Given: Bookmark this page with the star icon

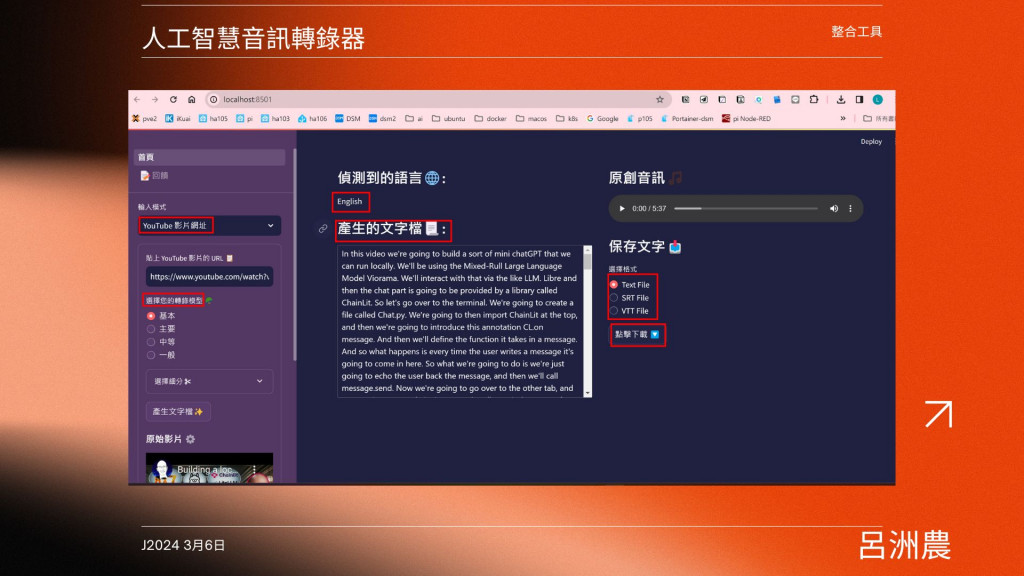Looking at the screenshot, I should (660, 99).
